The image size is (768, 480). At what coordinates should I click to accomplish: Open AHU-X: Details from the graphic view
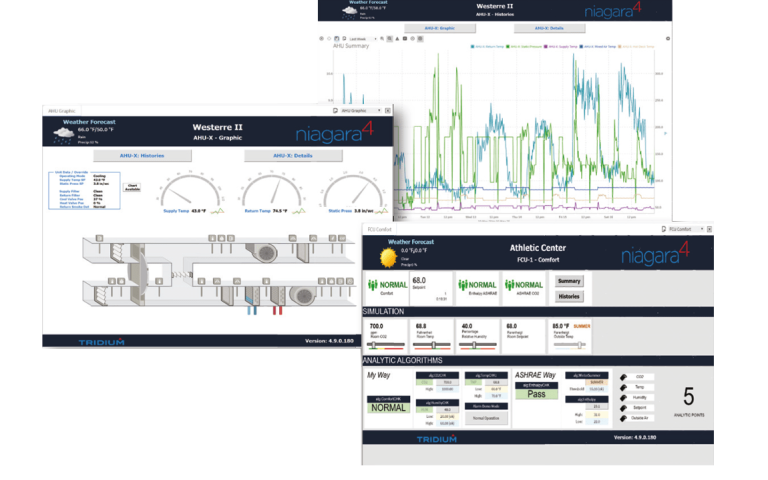coord(293,156)
